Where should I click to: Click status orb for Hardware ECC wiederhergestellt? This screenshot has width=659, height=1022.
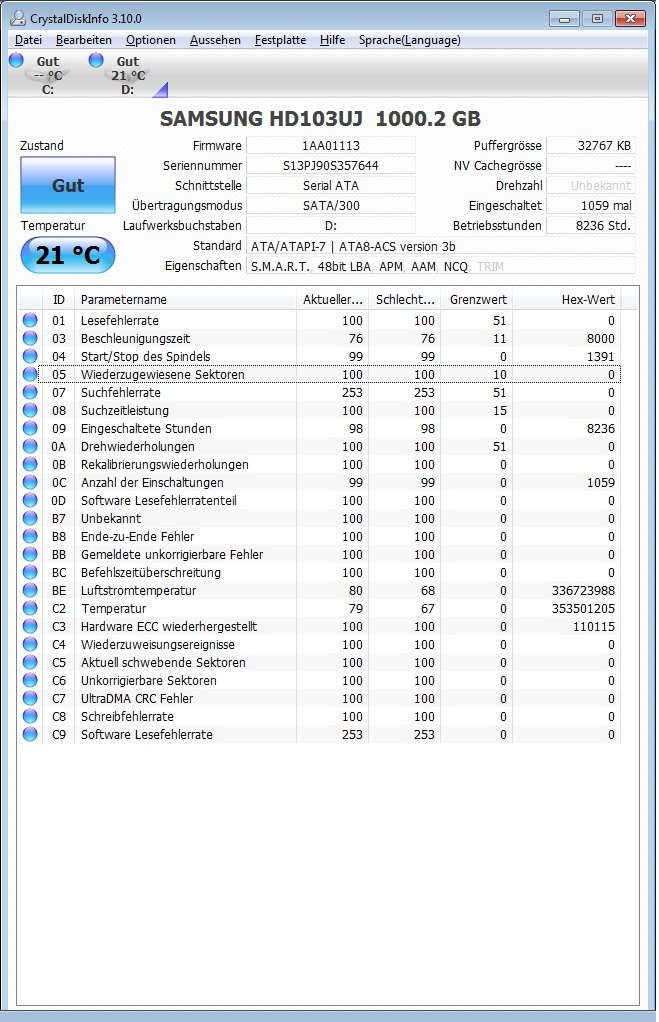(x=30, y=626)
